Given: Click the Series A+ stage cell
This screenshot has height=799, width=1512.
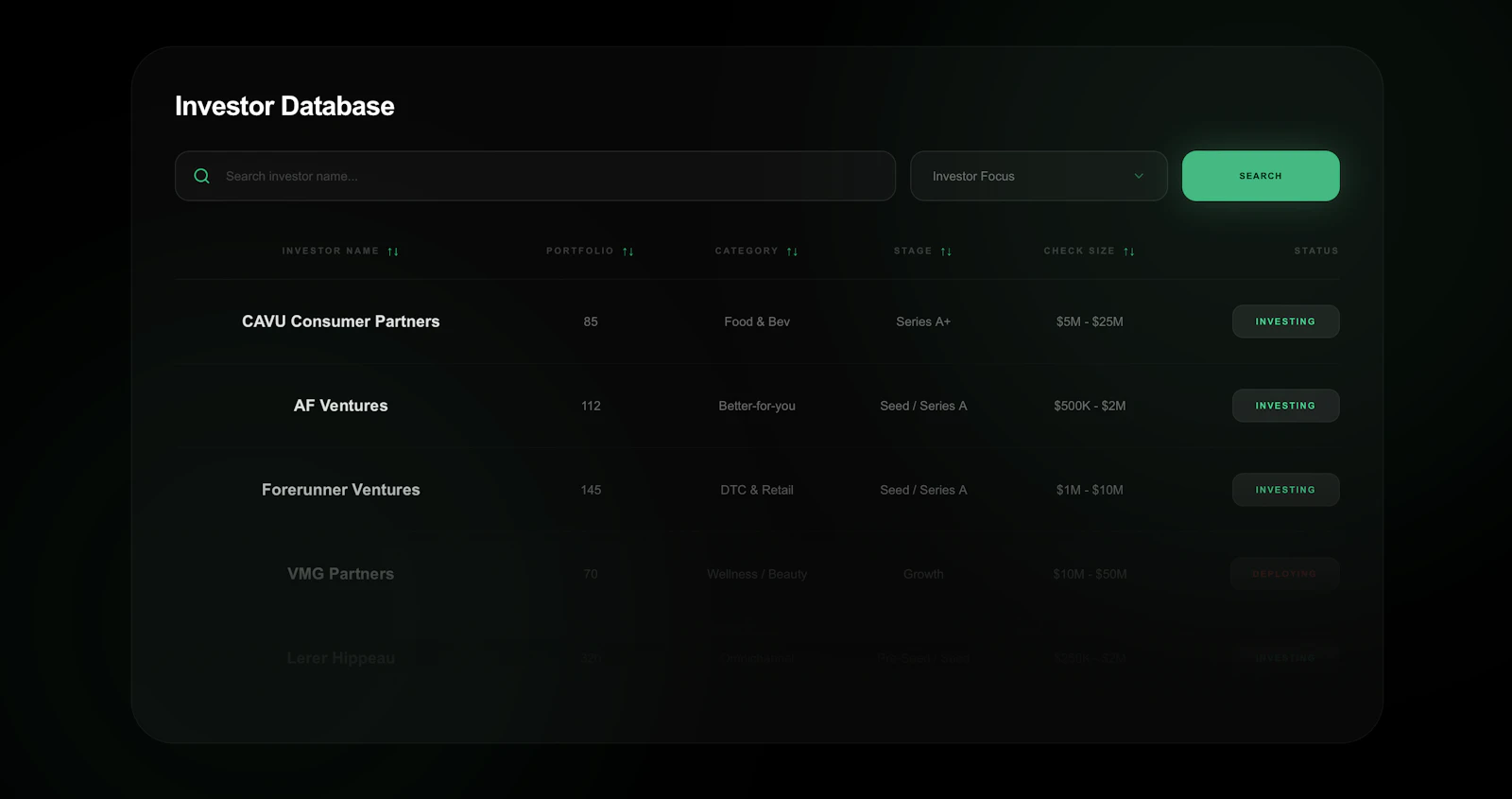Looking at the screenshot, I should click(x=923, y=321).
